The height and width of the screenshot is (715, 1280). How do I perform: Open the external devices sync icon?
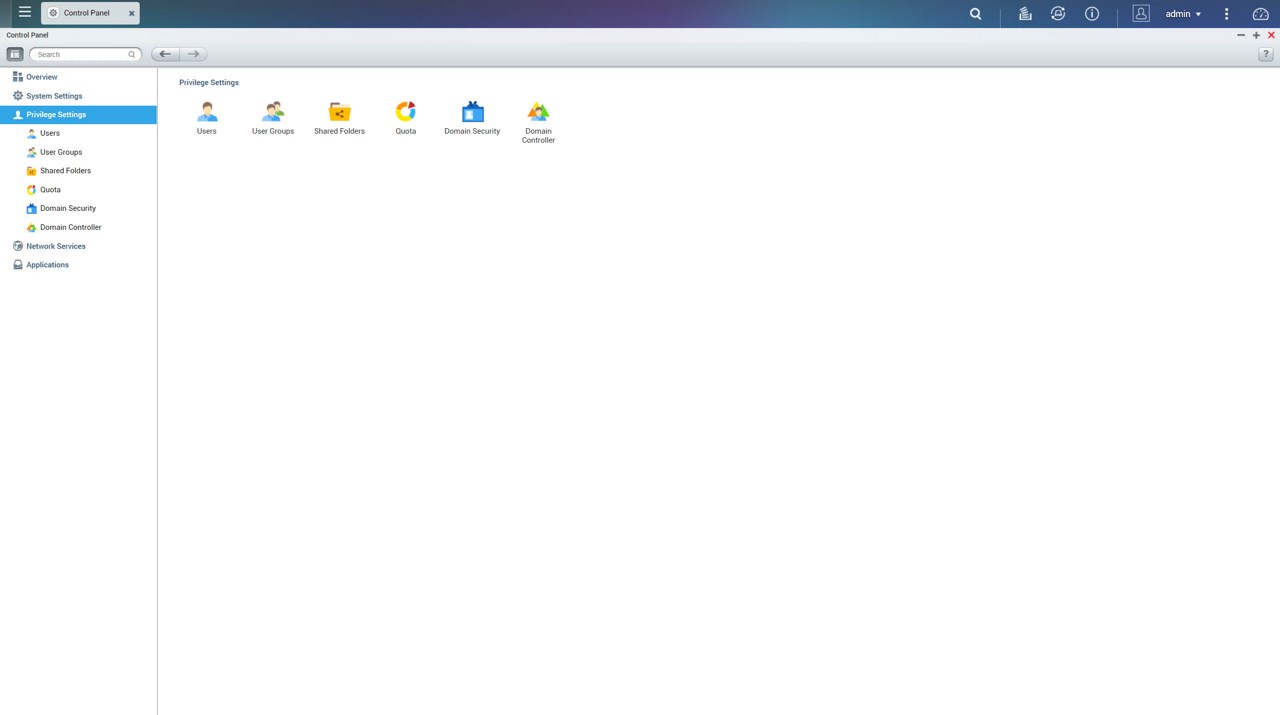pos(1058,14)
